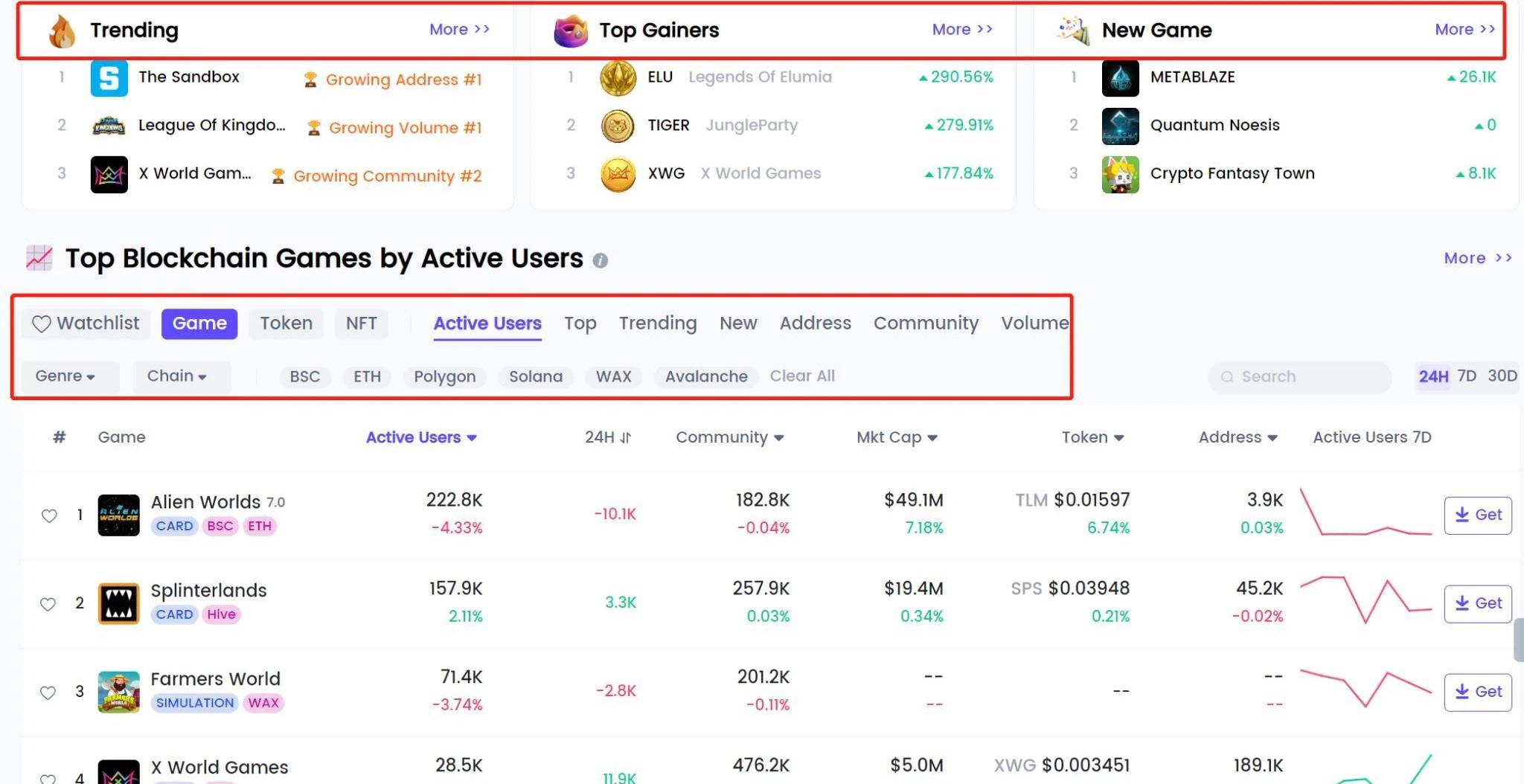Click the flame icon beside Trending
This screenshot has width=1524, height=784.
(62, 31)
